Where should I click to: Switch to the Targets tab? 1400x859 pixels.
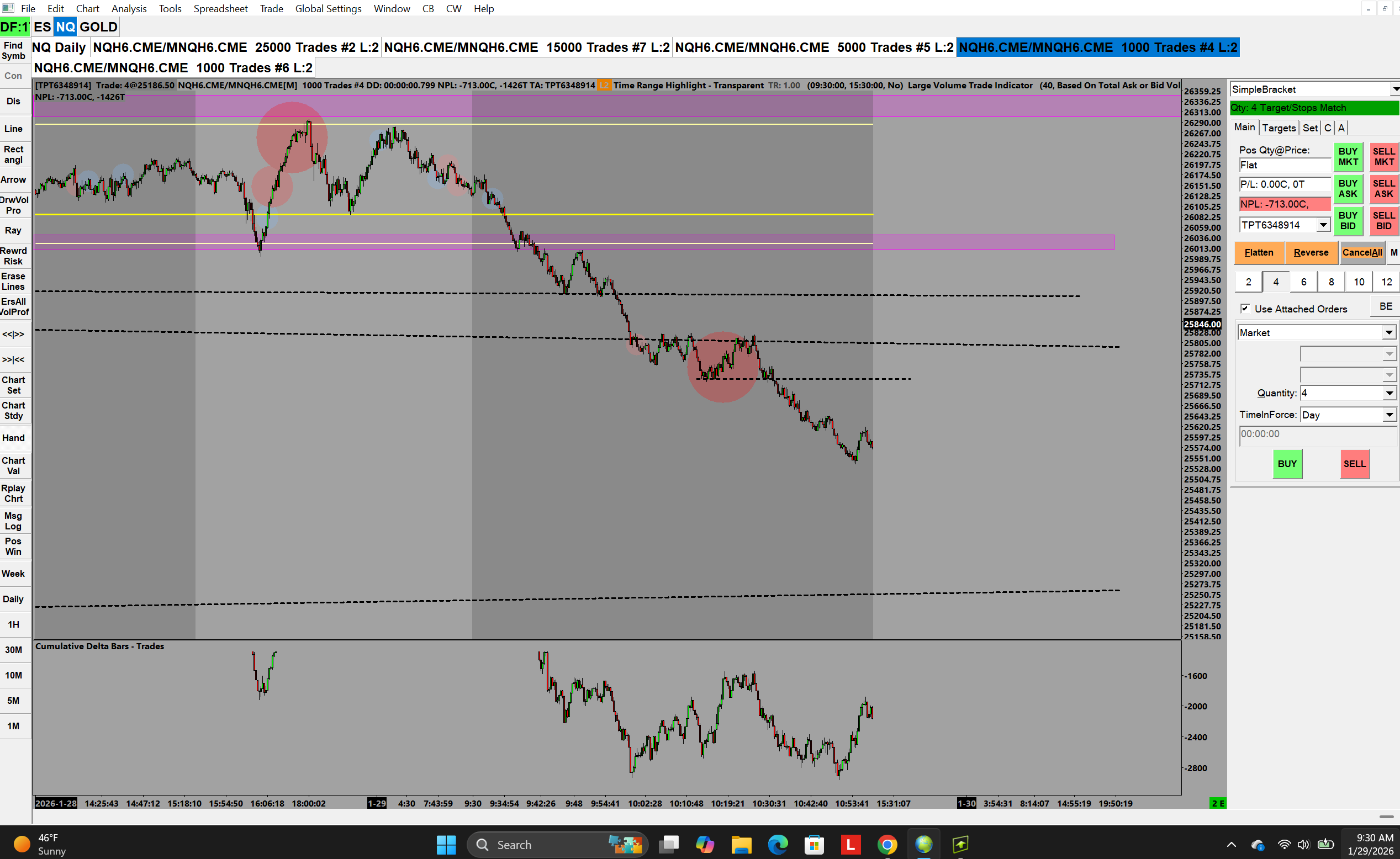click(1279, 128)
